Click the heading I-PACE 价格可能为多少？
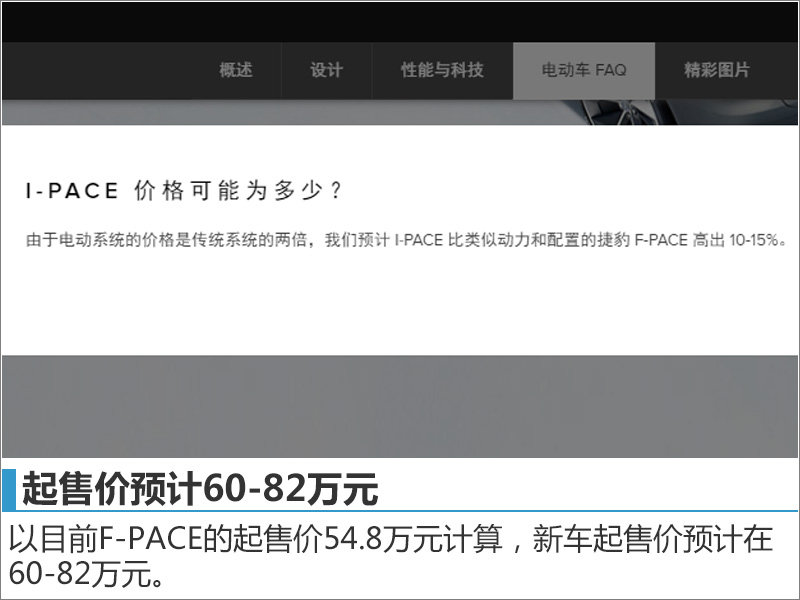The width and height of the screenshot is (800, 600). [184, 191]
